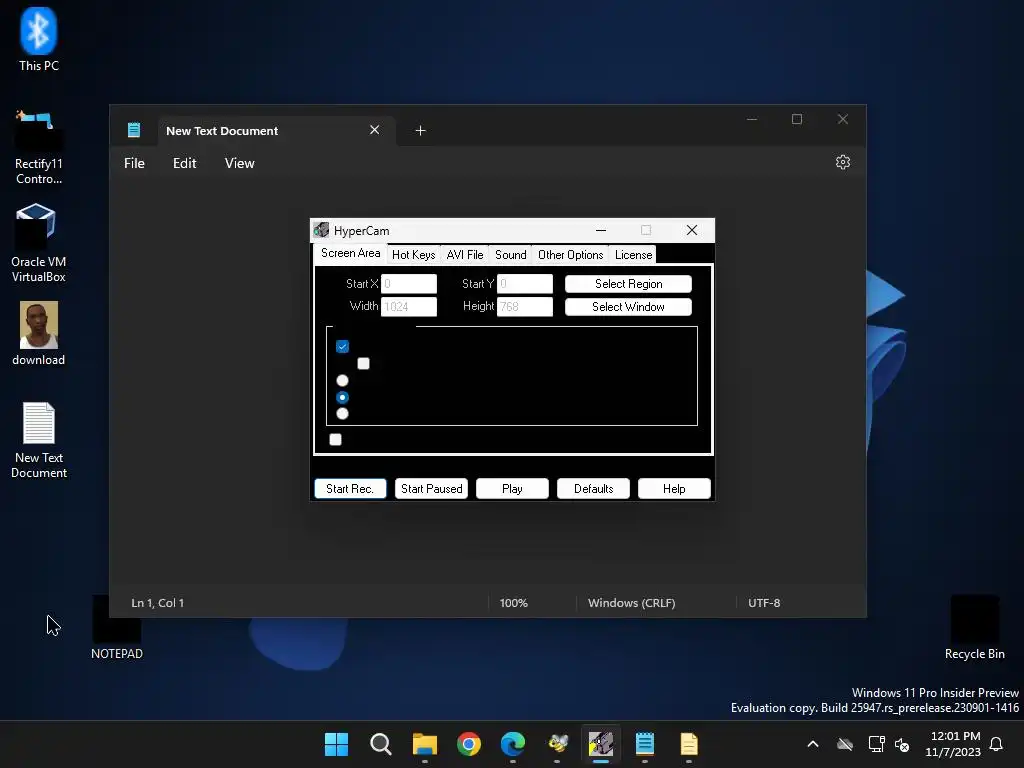Screen dimensions: 1024x768
Task: Click UTF-8 encoding in status bar
Action: (x=764, y=603)
